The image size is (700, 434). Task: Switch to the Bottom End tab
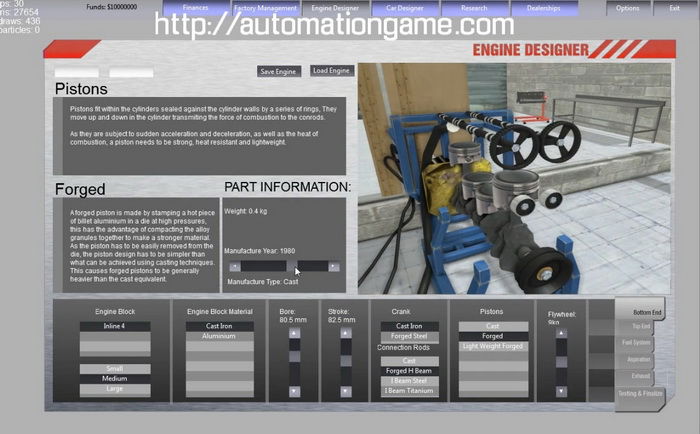pos(640,310)
